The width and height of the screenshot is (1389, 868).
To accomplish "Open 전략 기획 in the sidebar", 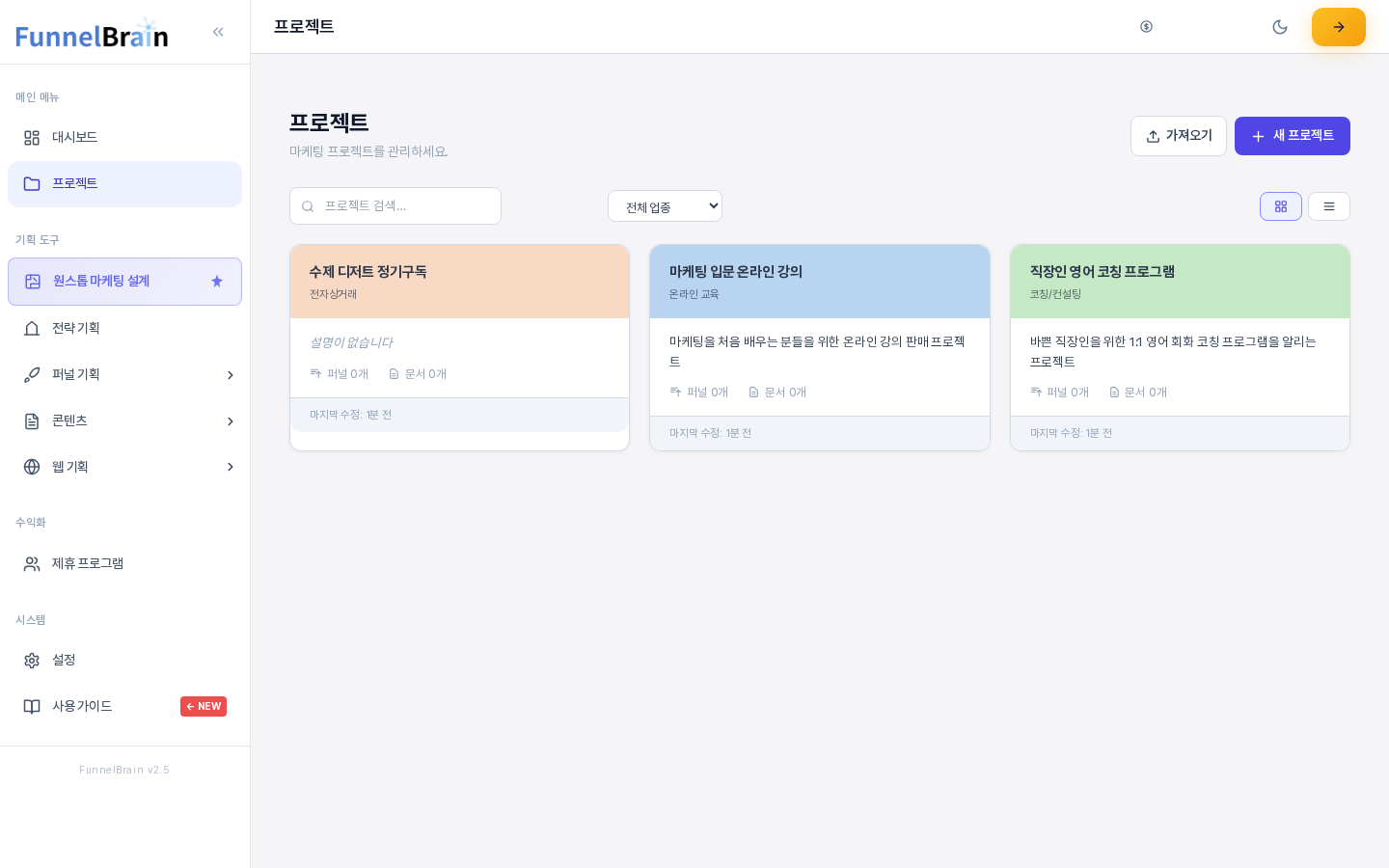I will click(x=124, y=329).
